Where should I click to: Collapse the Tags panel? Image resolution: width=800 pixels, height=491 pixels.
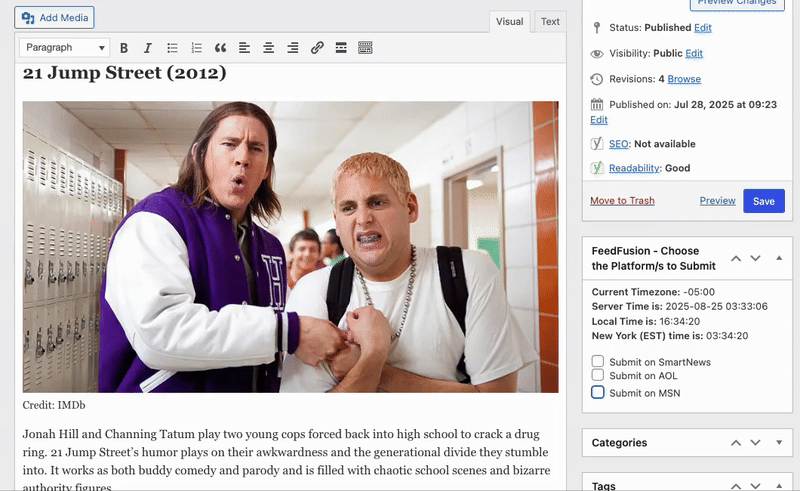click(779, 486)
